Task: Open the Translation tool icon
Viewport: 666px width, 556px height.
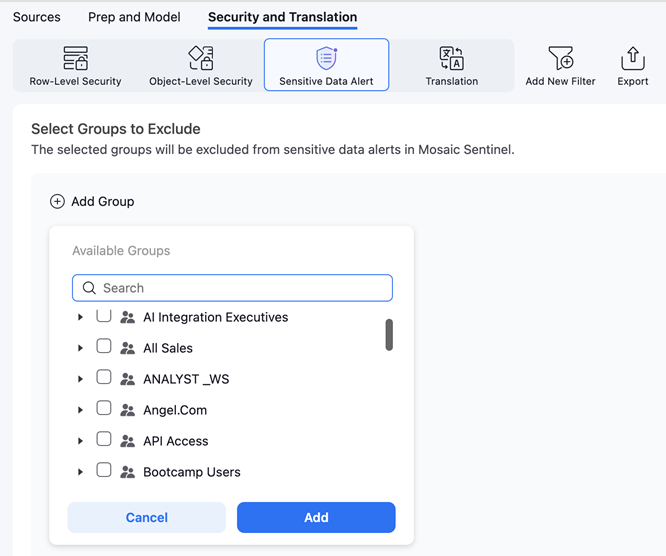Action: point(451,58)
